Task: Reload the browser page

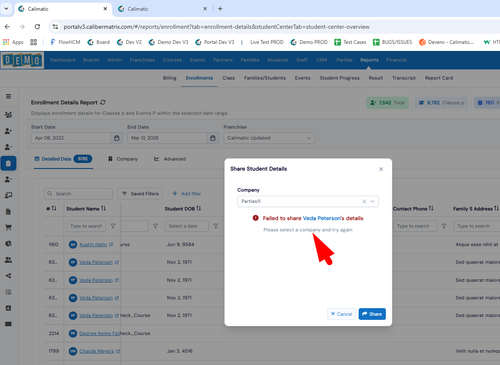Action: (37, 27)
